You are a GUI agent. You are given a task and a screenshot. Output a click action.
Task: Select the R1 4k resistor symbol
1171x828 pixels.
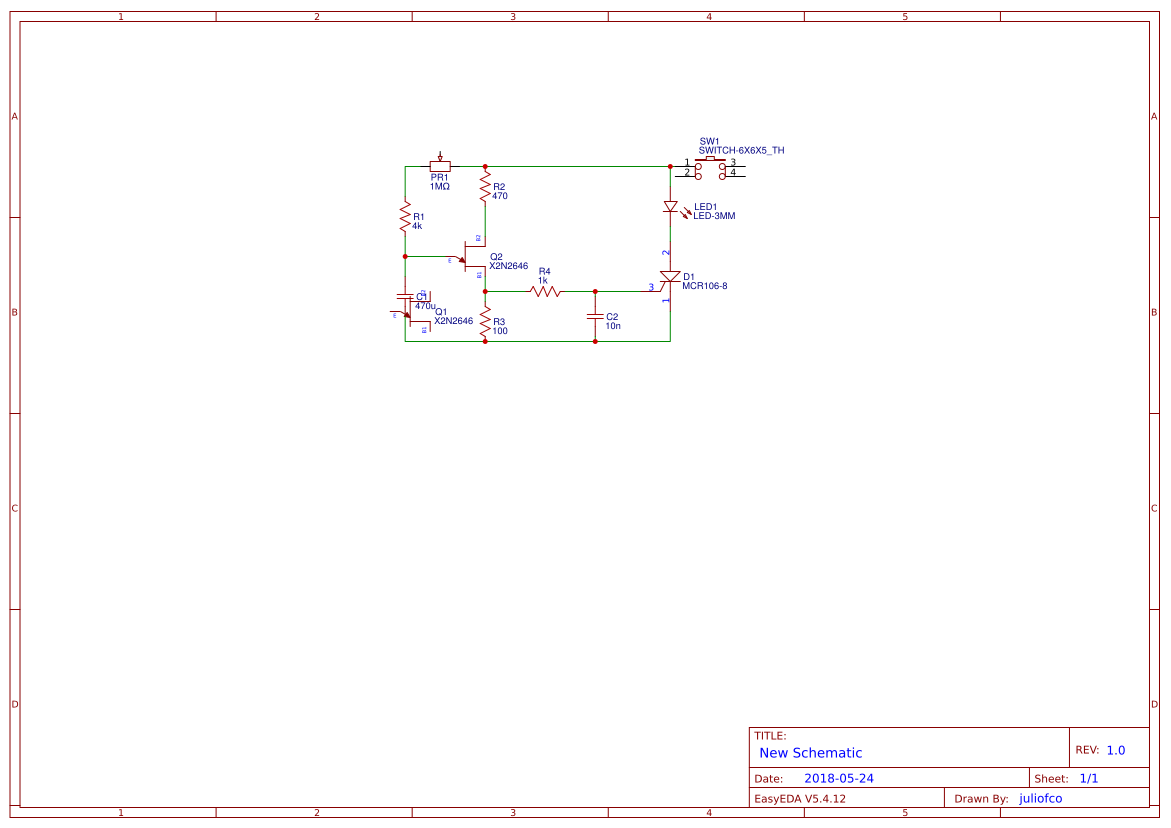[x=405, y=216]
